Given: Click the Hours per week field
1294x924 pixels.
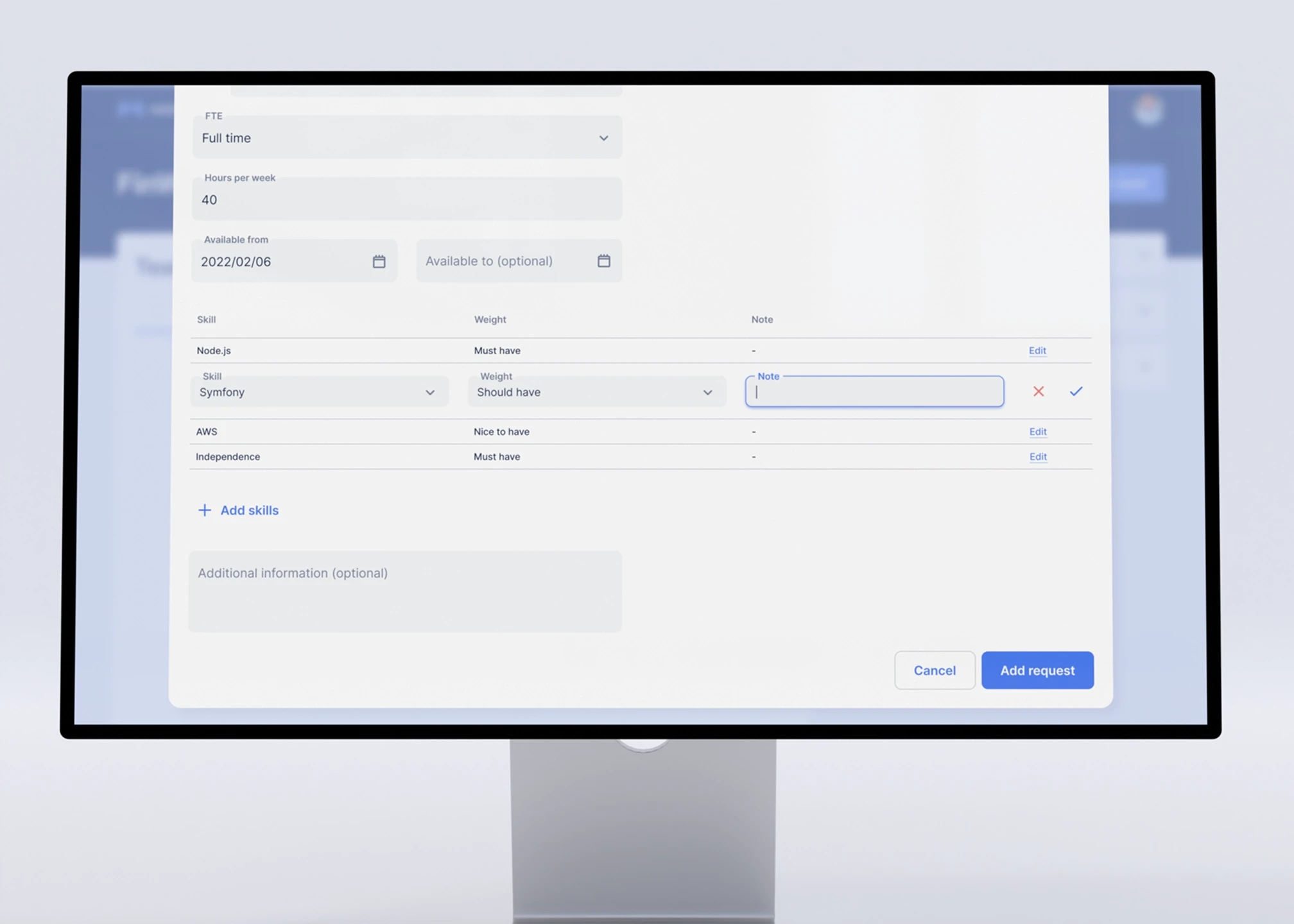Looking at the screenshot, I should pyautogui.click(x=406, y=200).
